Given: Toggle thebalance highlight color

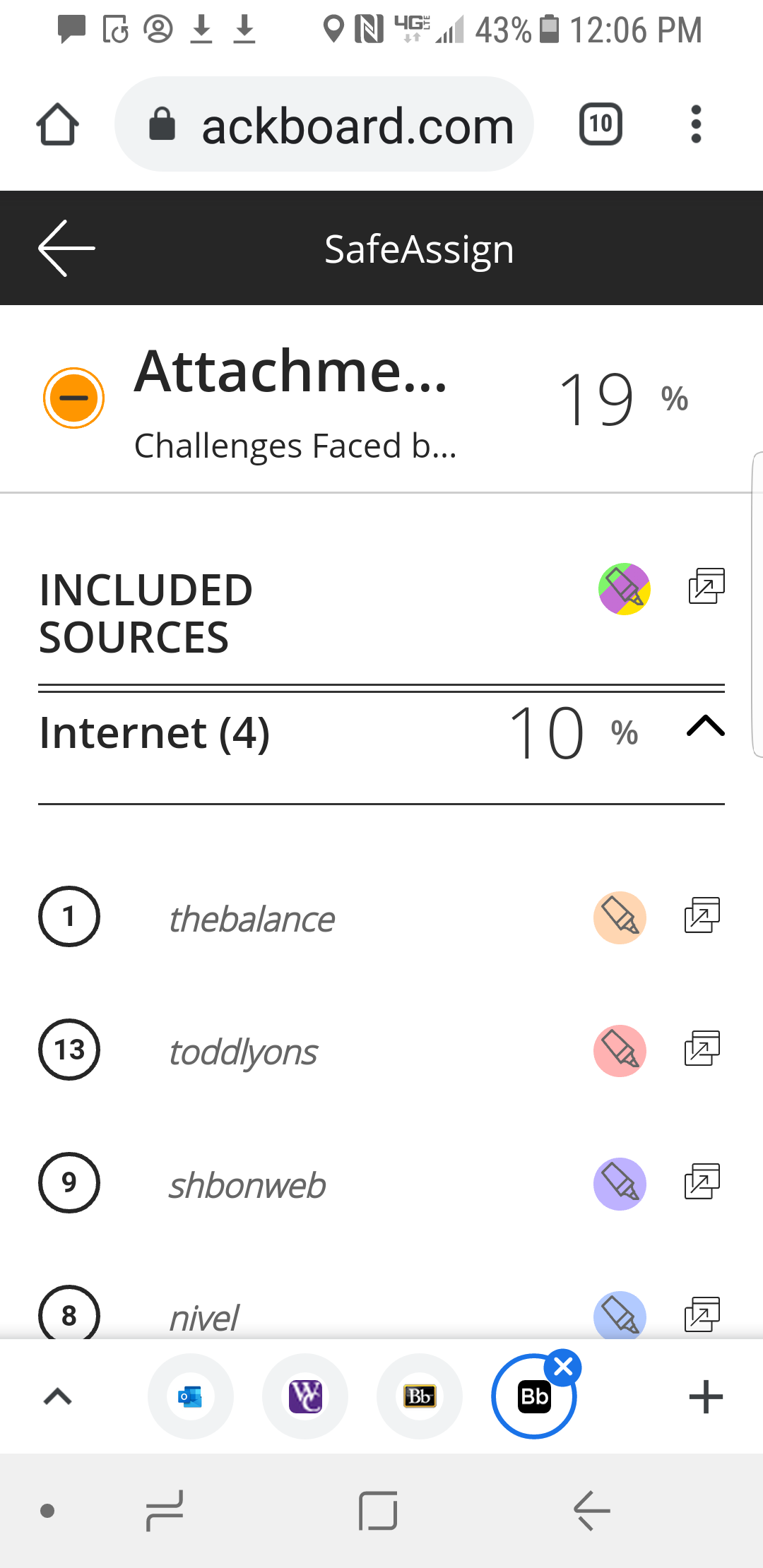Looking at the screenshot, I should (x=620, y=917).
